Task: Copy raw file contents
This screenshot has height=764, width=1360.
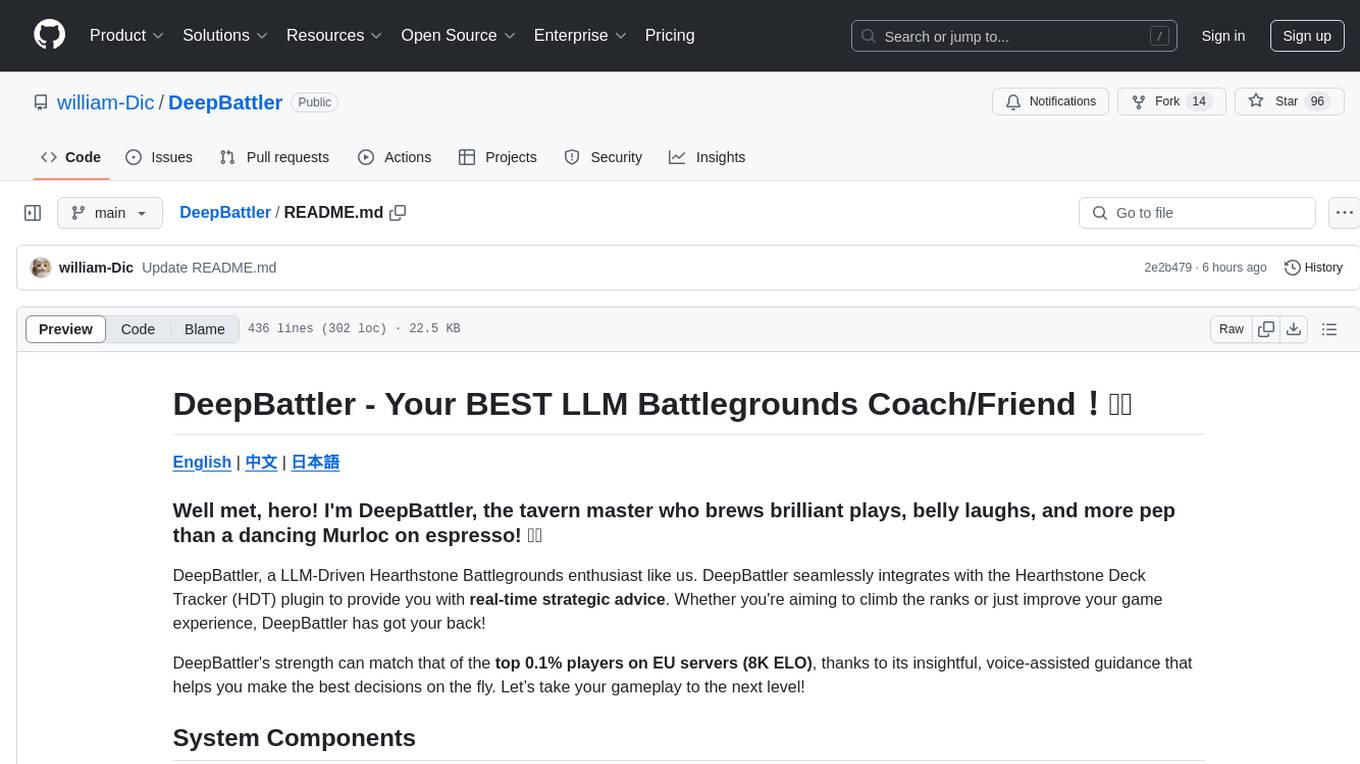Action: [x=1267, y=329]
